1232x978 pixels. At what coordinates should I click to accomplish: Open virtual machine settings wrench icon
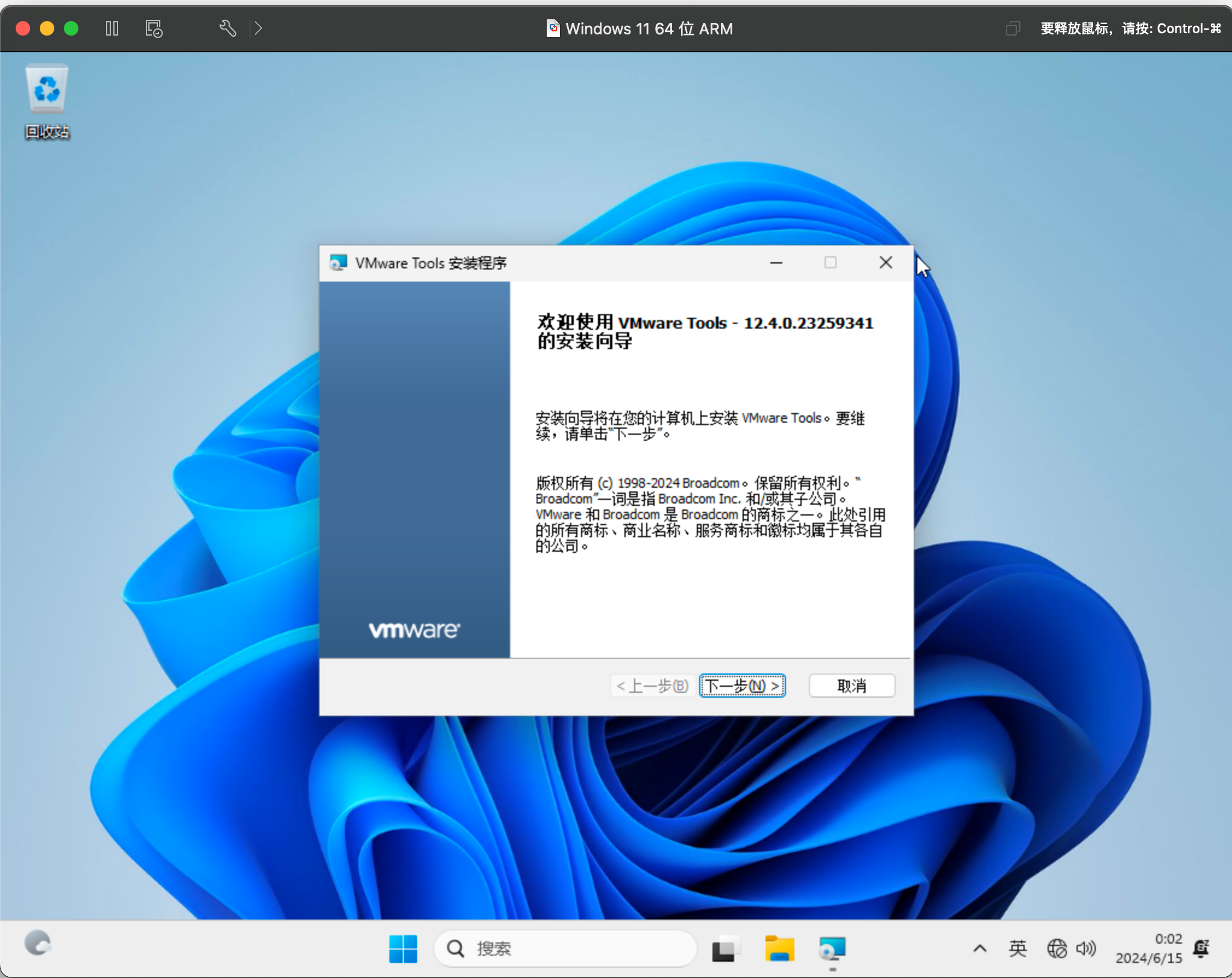click(x=227, y=28)
